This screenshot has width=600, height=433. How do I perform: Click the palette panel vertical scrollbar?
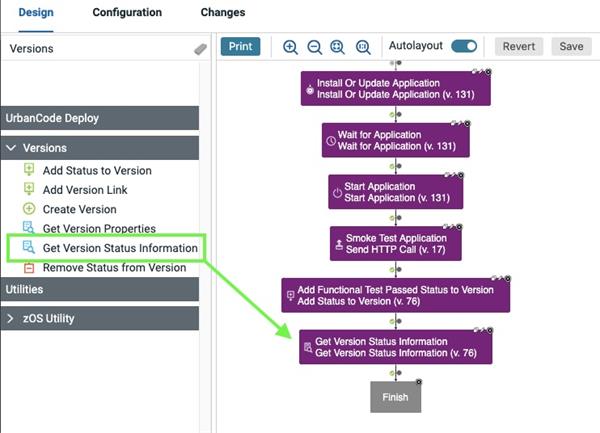(x=205, y=245)
